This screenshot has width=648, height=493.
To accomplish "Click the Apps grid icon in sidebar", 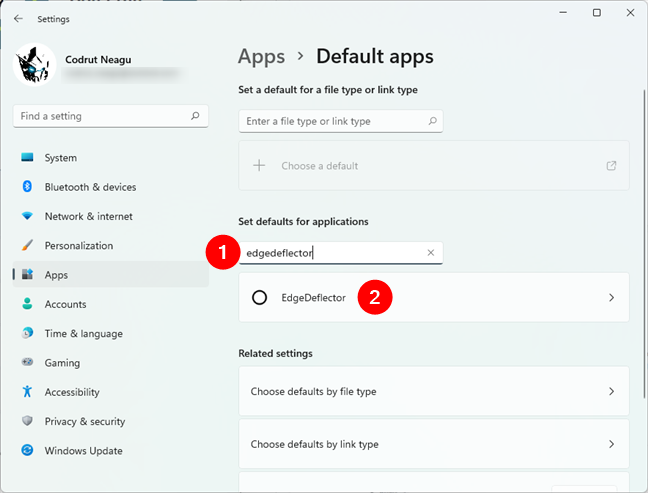I will click(x=27, y=274).
